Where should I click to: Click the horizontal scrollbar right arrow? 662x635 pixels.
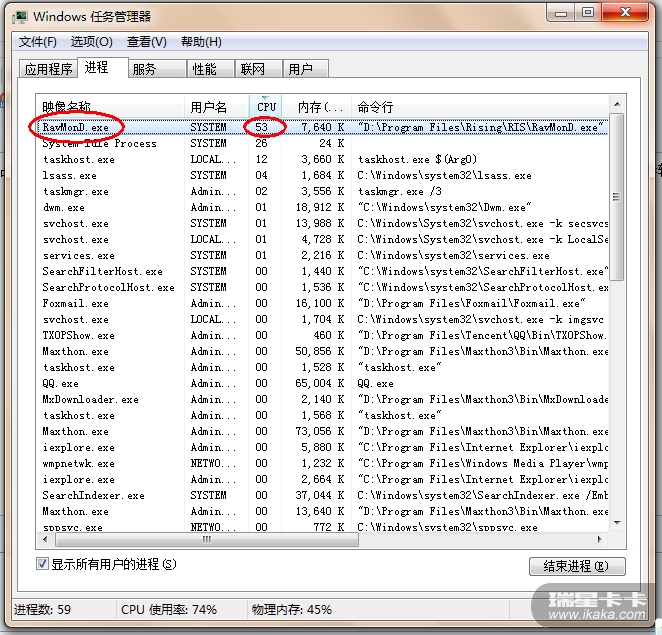[600, 539]
